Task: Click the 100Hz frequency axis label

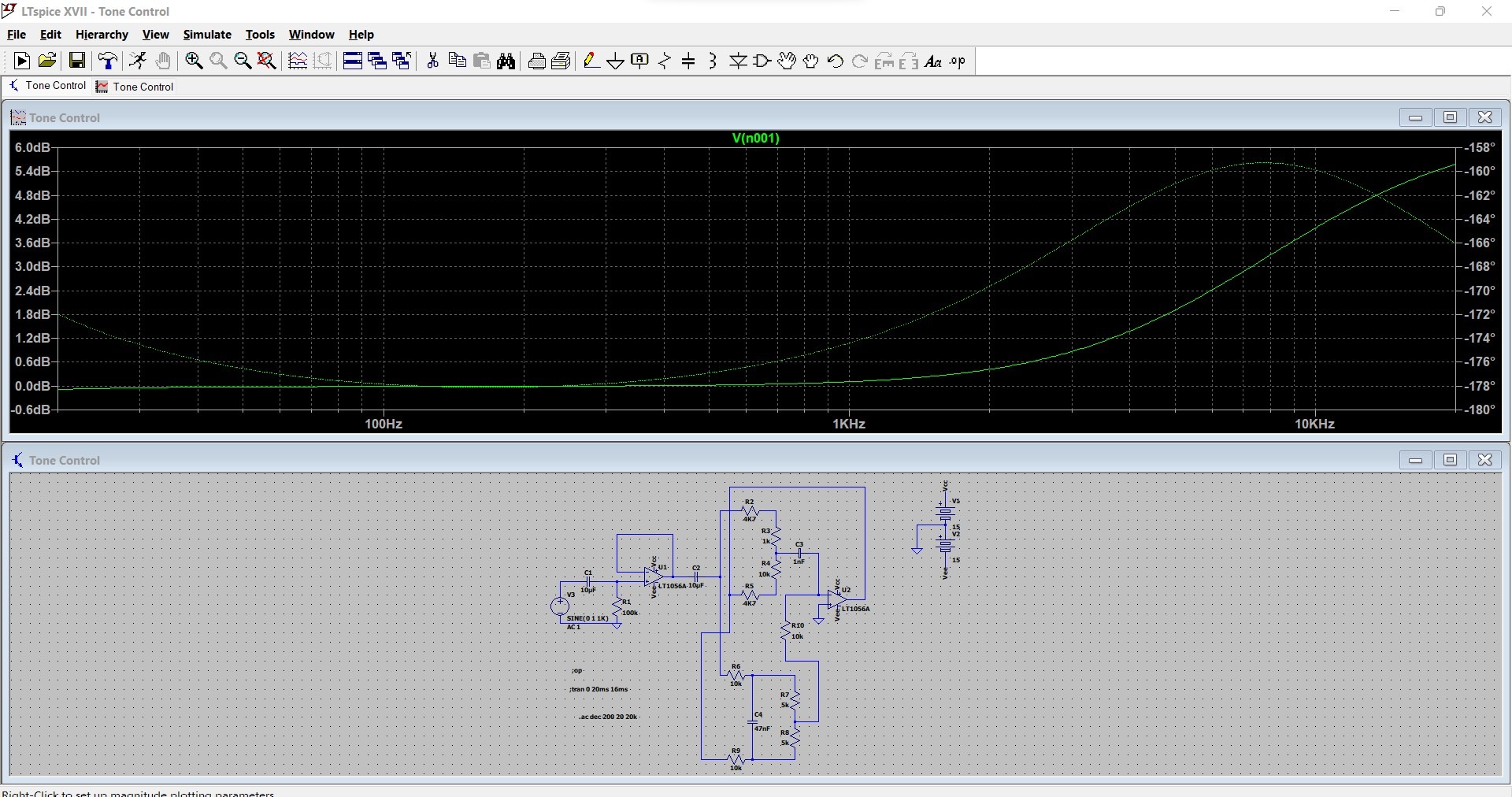Action: tap(384, 424)
